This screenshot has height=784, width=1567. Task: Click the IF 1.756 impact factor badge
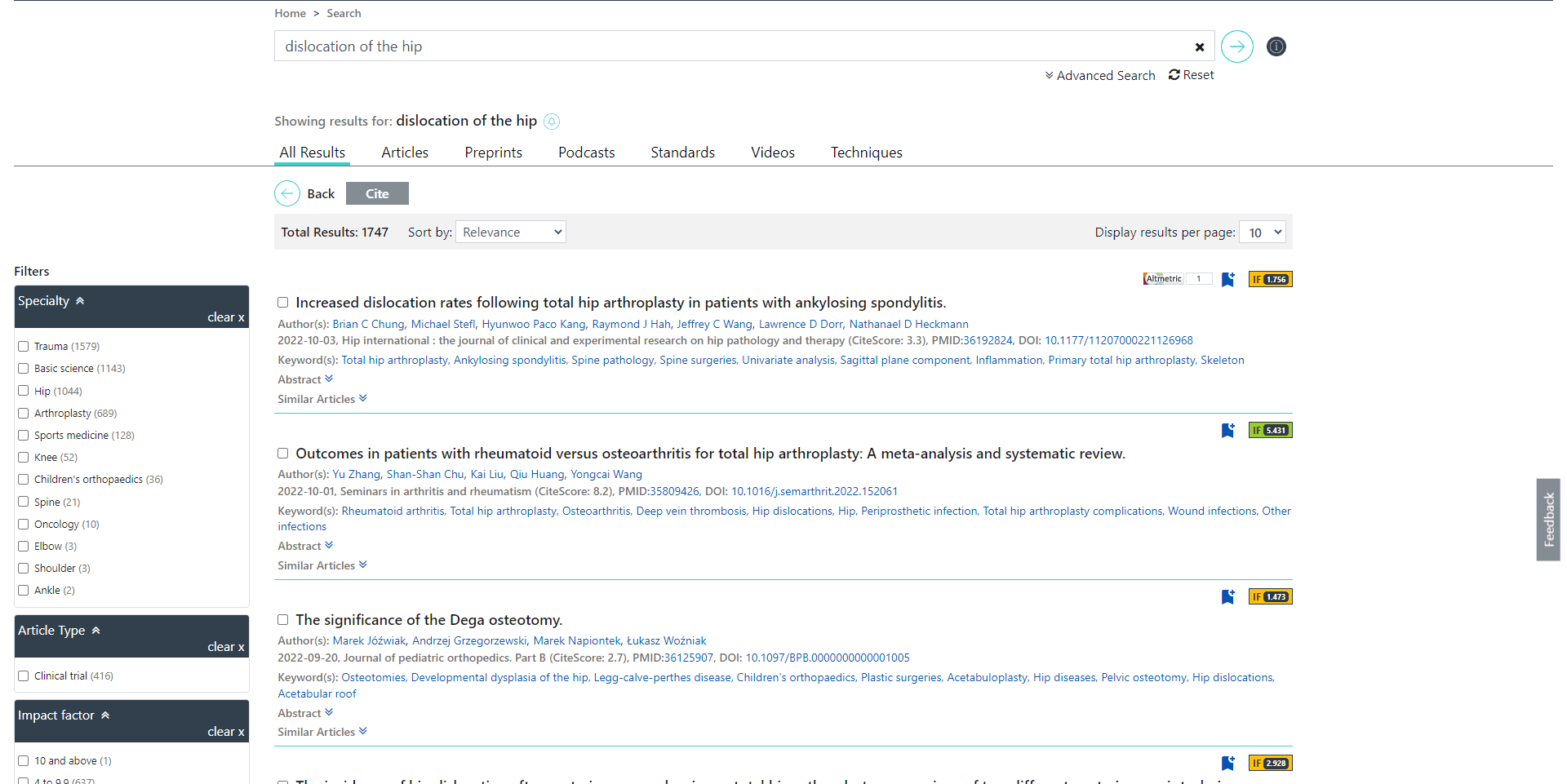(1270, 280)
